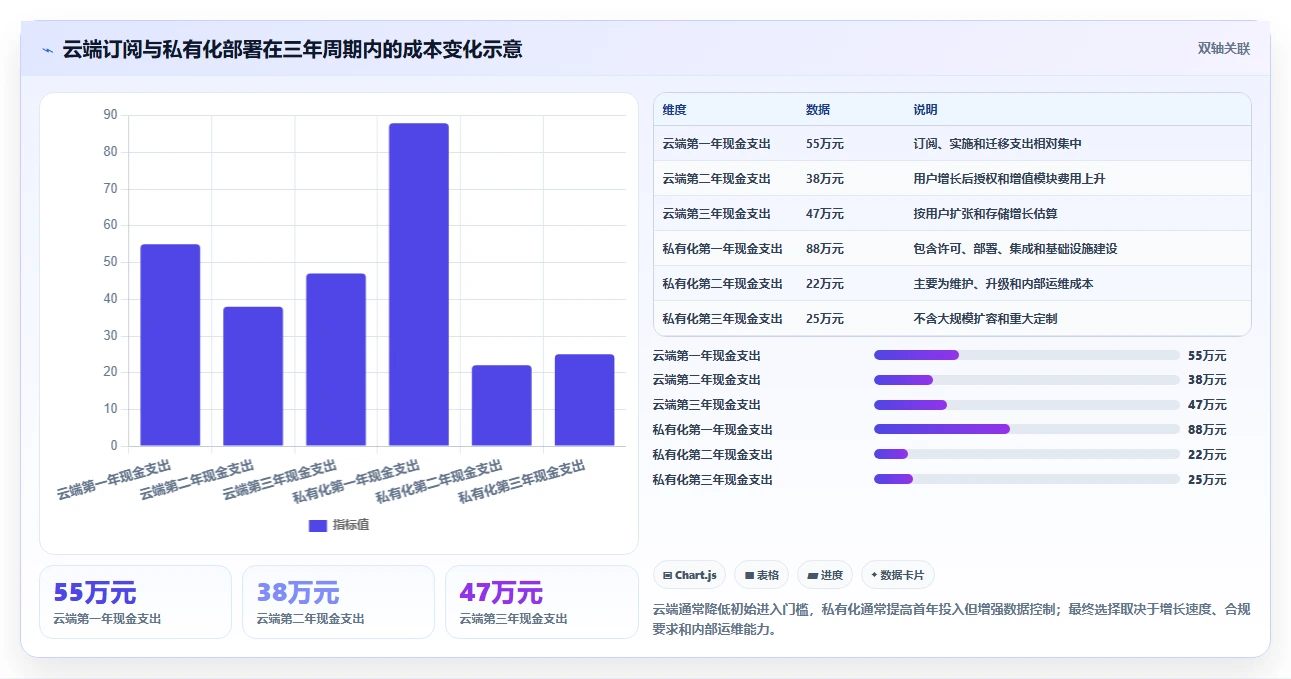This screenshot has width=1291, height=679.
Task: Open the 47万元 data card
Action: pos(541,602)
